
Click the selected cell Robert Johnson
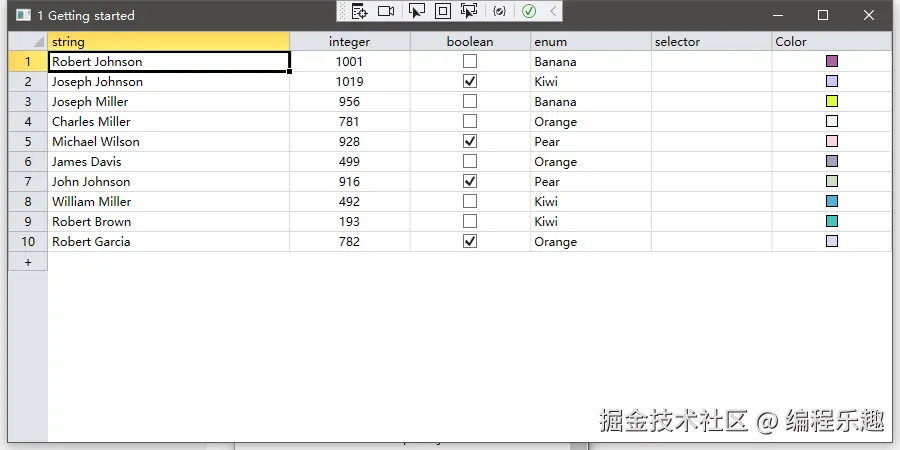point(169,61)
